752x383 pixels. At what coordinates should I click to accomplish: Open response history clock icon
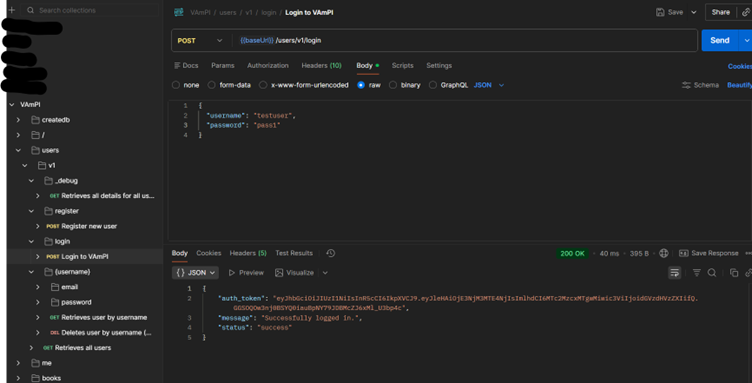coord(330,253)
